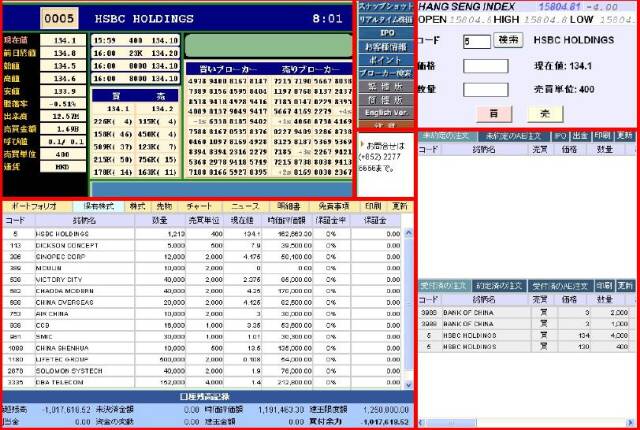
Task: Open the ポイント sidebar button
Action: 385,60
